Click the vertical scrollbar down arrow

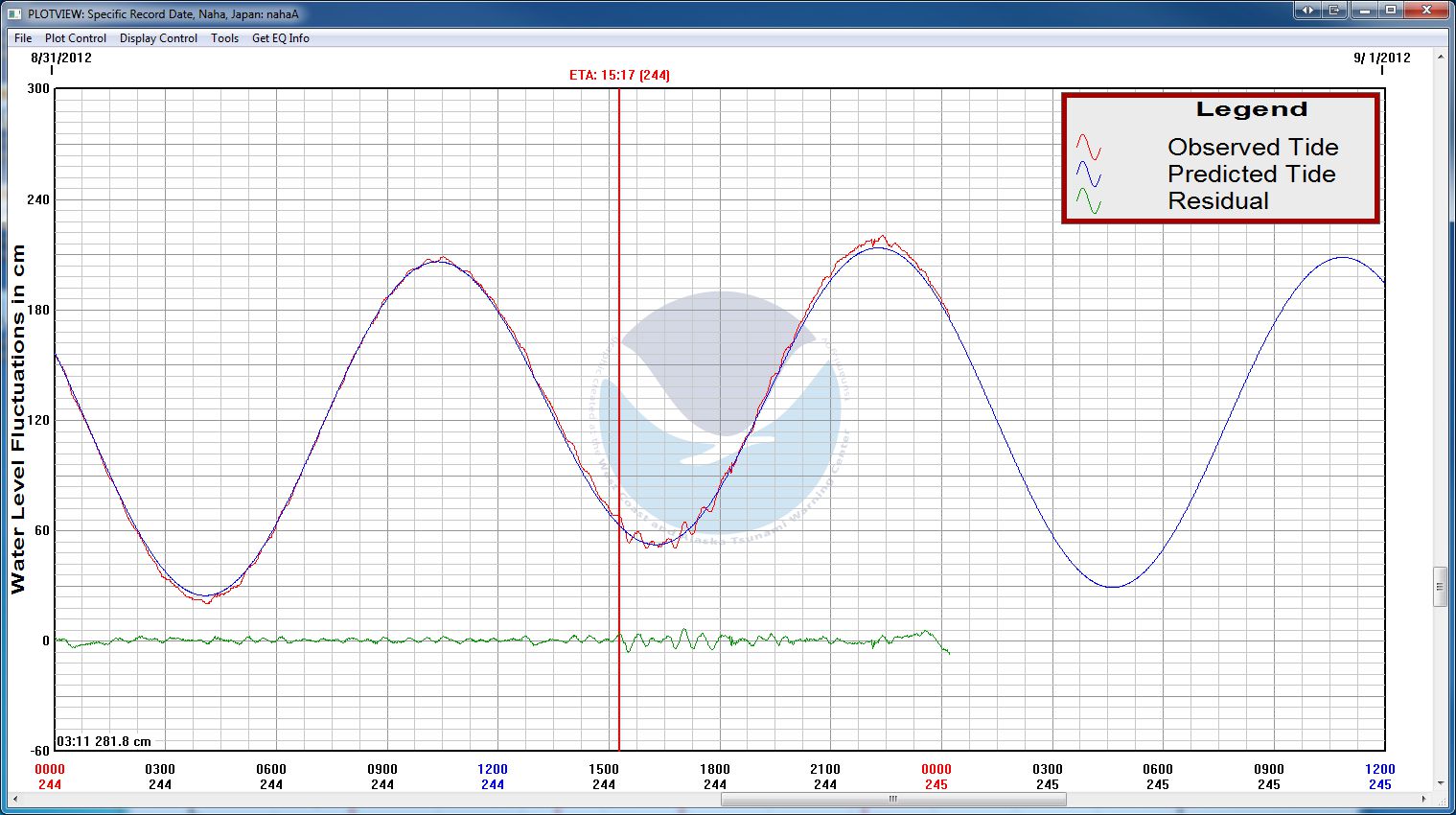coord(1440,783)
